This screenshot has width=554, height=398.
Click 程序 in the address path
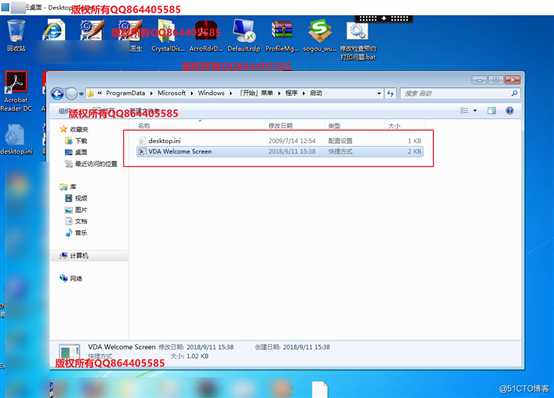point(291,93)
